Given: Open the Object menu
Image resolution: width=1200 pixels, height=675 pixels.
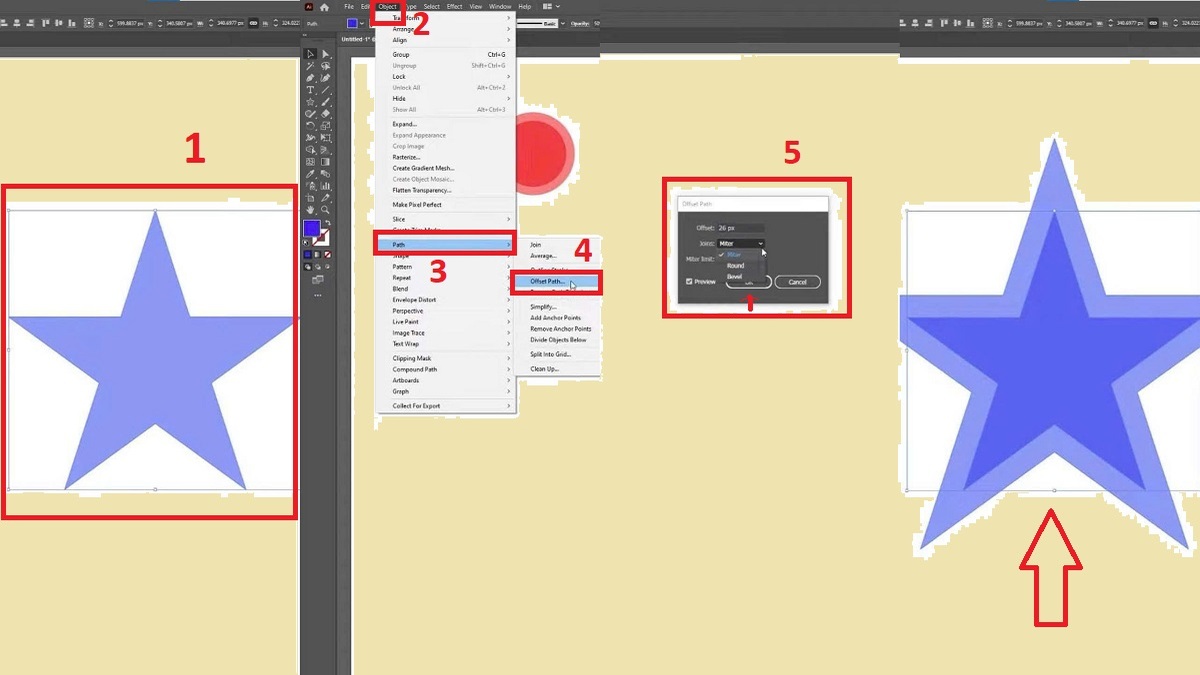Looking at the screenshot, I should [x=388, y=6].
